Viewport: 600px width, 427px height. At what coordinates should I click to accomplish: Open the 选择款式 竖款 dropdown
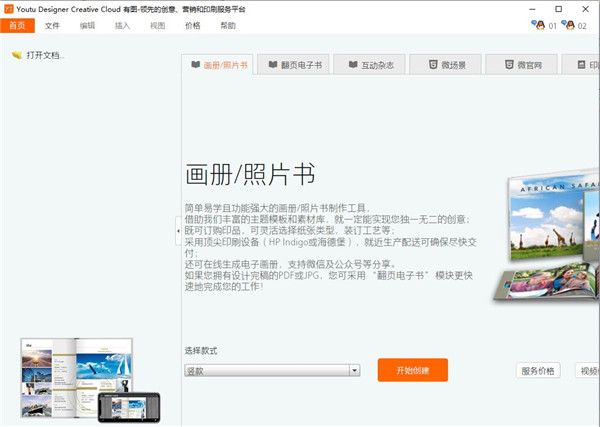[x=272, y=370]
